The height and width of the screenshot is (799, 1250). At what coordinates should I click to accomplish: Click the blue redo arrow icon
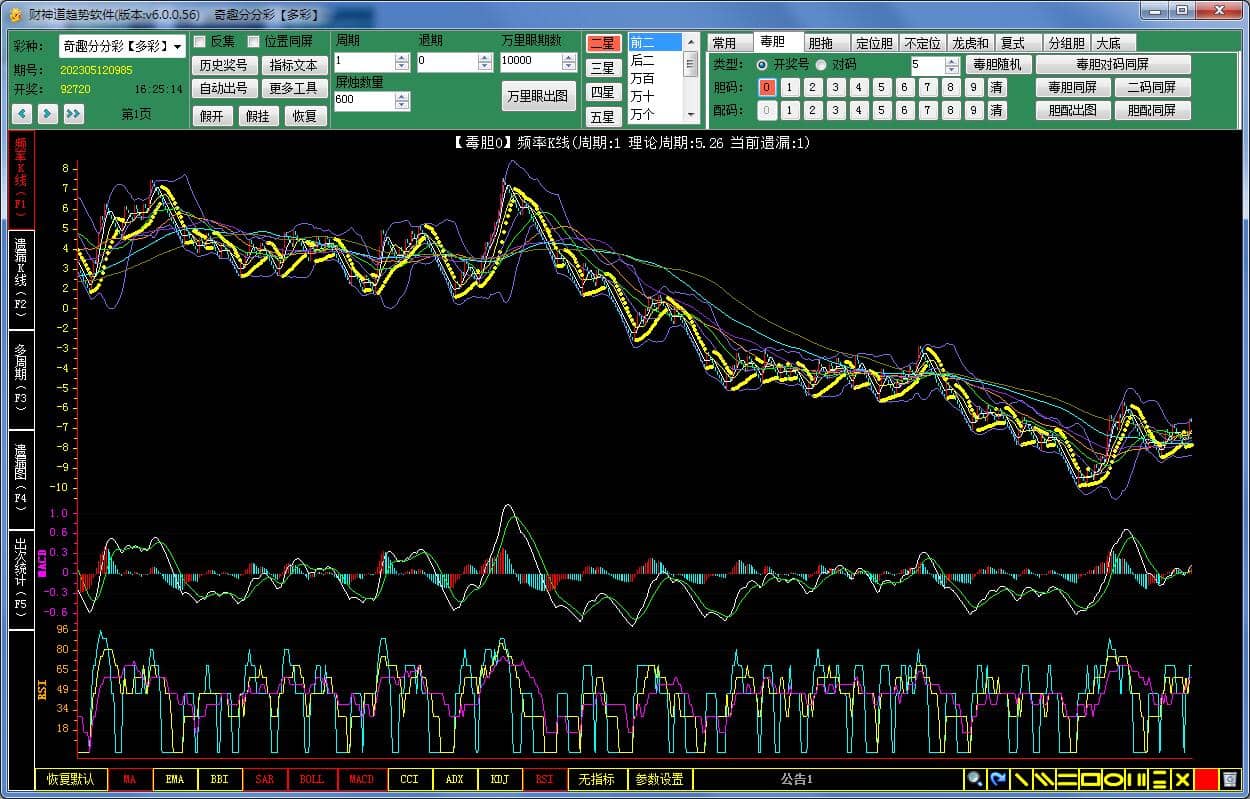point(998,779)
